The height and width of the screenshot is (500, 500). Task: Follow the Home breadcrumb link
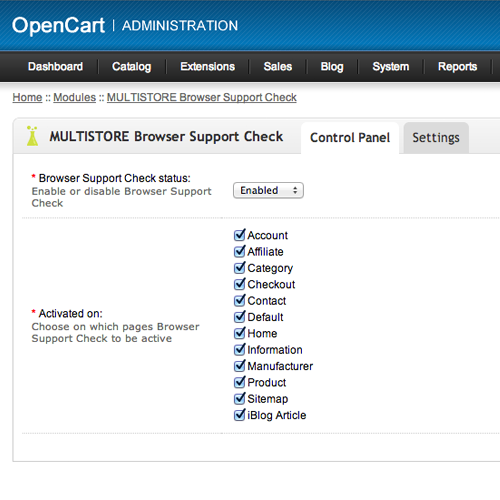[27, 97]
